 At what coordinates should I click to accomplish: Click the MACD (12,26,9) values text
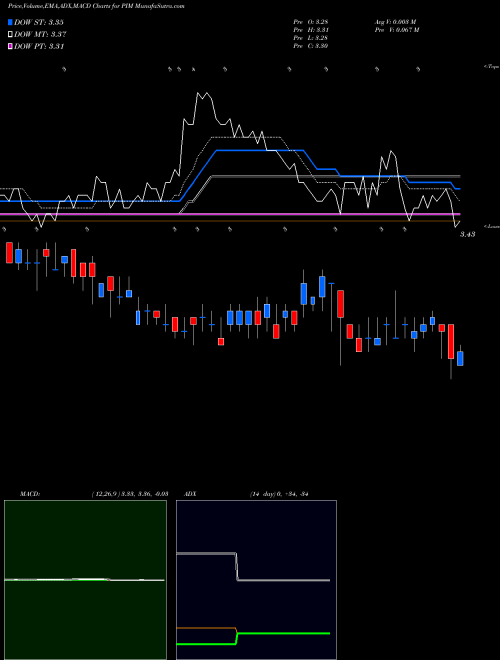[130, 494]
